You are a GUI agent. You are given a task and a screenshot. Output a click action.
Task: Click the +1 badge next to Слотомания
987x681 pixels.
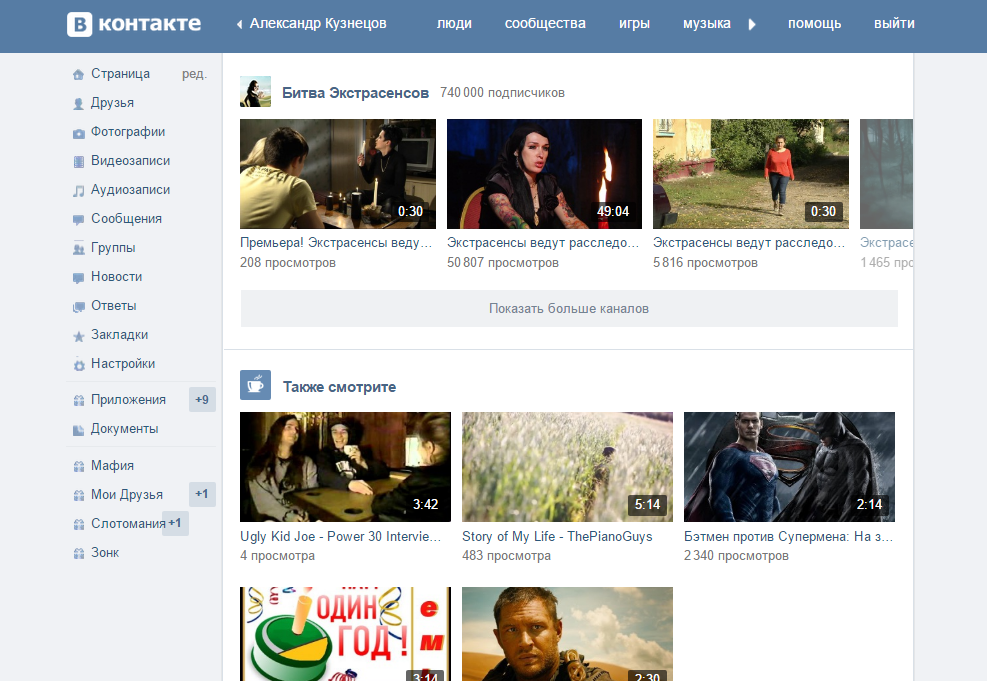coord(175,523)
